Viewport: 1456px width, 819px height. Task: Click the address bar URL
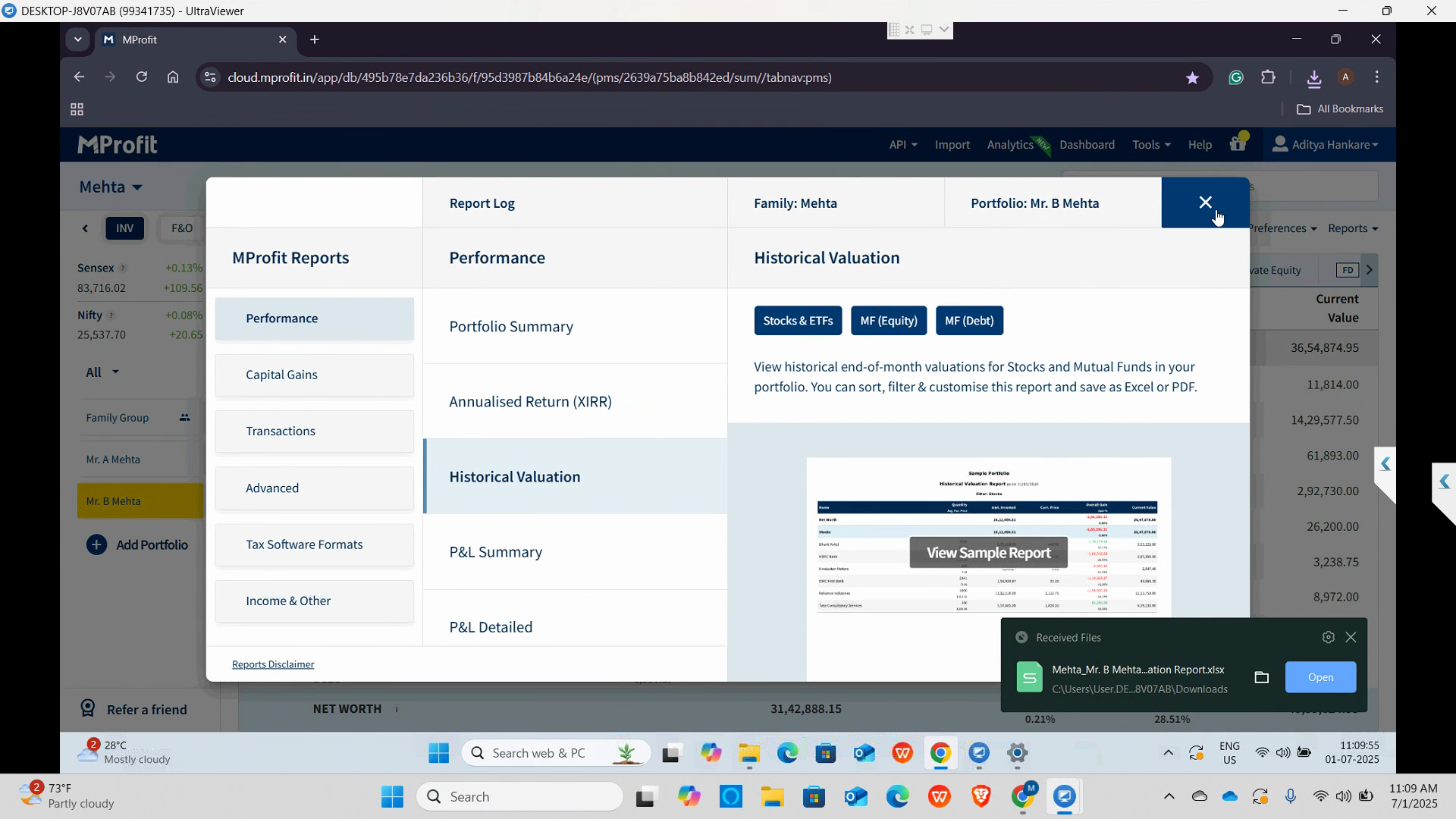529,77
